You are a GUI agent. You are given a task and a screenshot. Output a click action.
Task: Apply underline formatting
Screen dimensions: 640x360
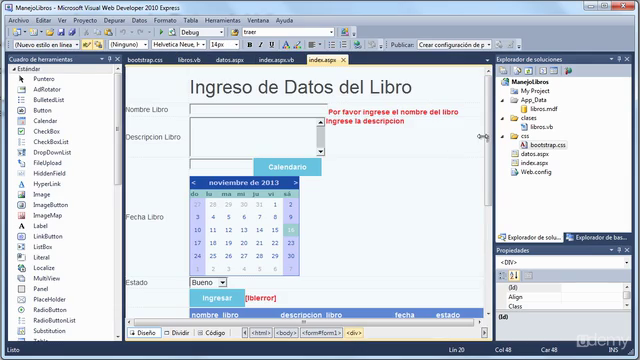(271, 45)
